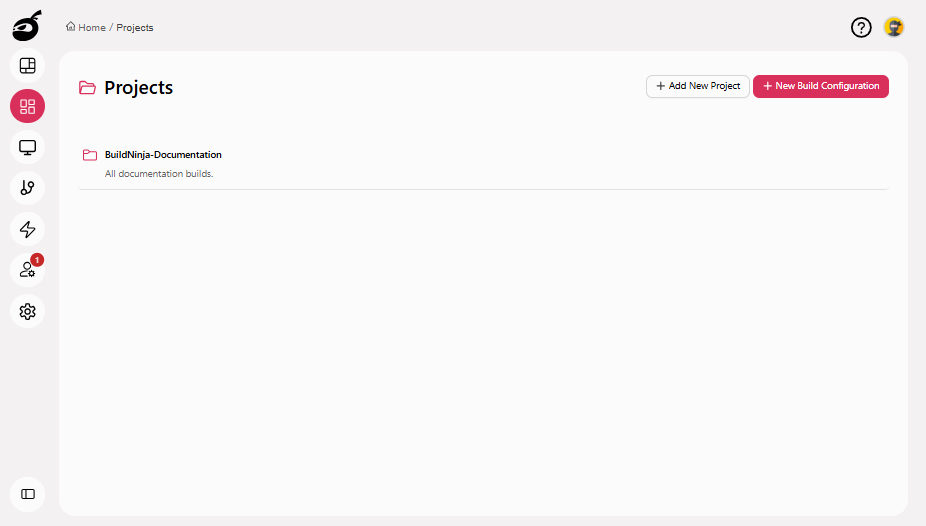This screenshot has height=526, width=926.
Task: Click the home icon in breadcrumb
Action: [x=71, y=27]
